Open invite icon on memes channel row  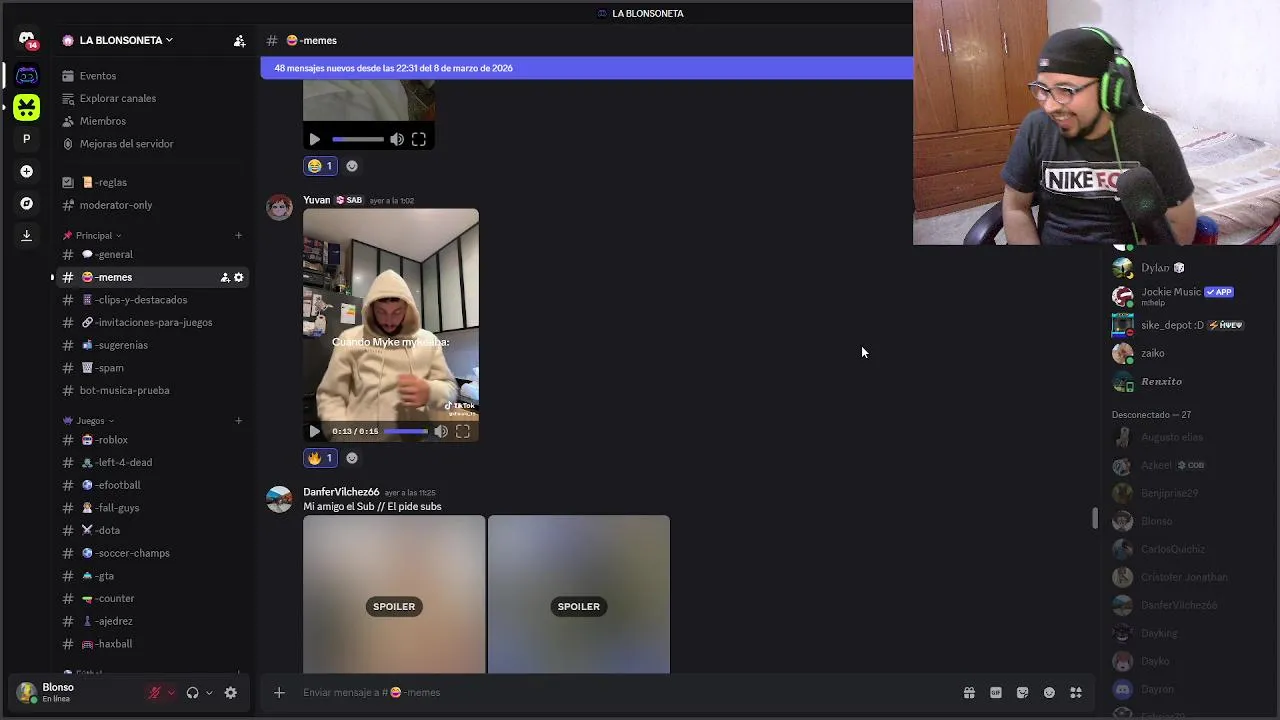point(225,277)
